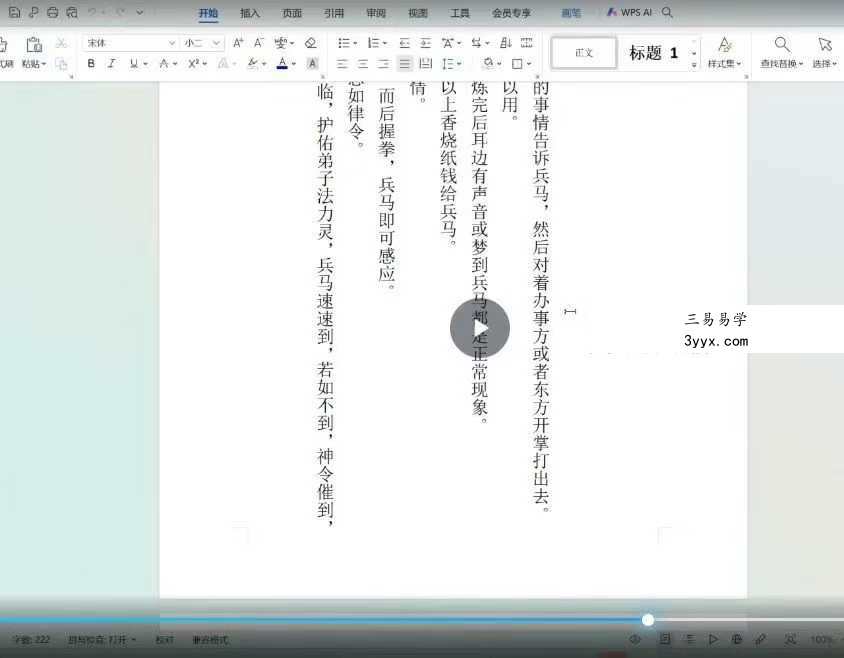Click the video play button overlay
This screenshot has height=658, width=844.
480,328
